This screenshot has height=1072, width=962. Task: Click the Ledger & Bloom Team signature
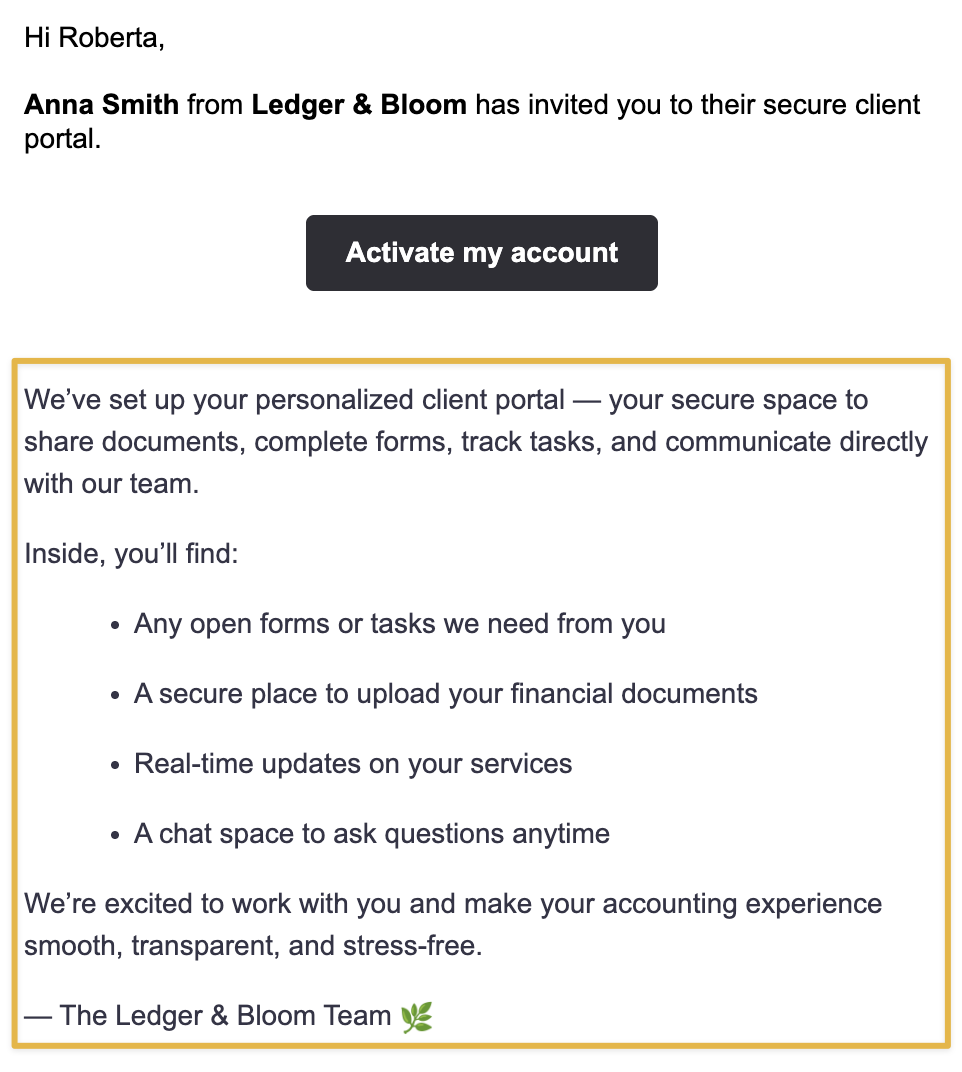click(x=208, y=1016)
